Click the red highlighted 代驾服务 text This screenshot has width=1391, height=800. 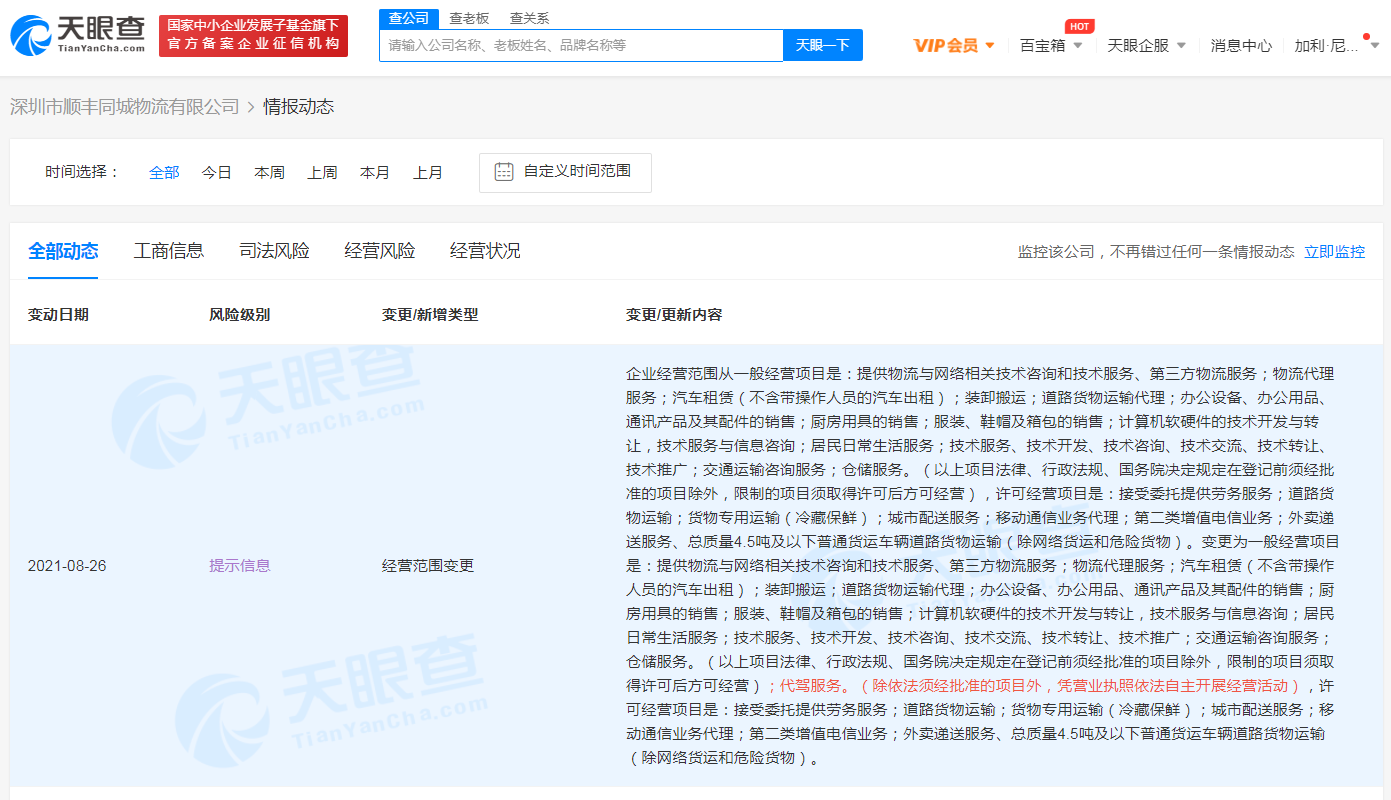coord(812,685)
